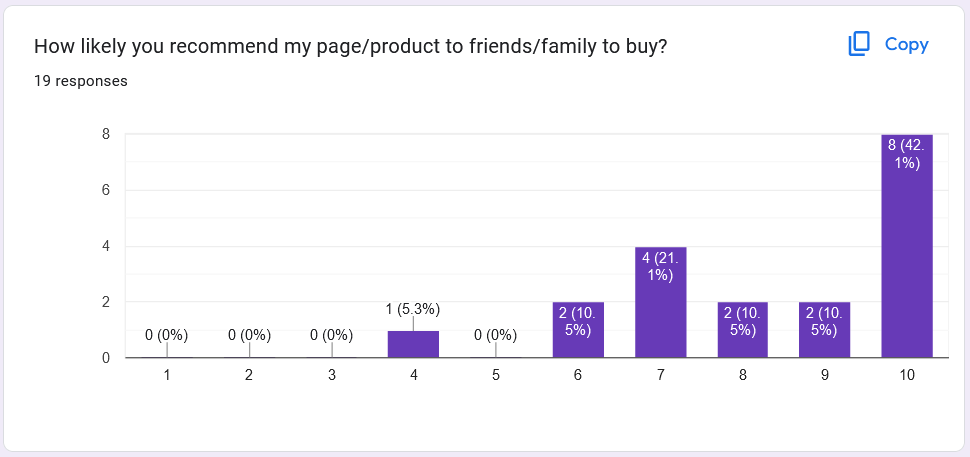Viewport: 970px width, 457px height.
Task: Click the Copy text label
Action: coord(906,44)
